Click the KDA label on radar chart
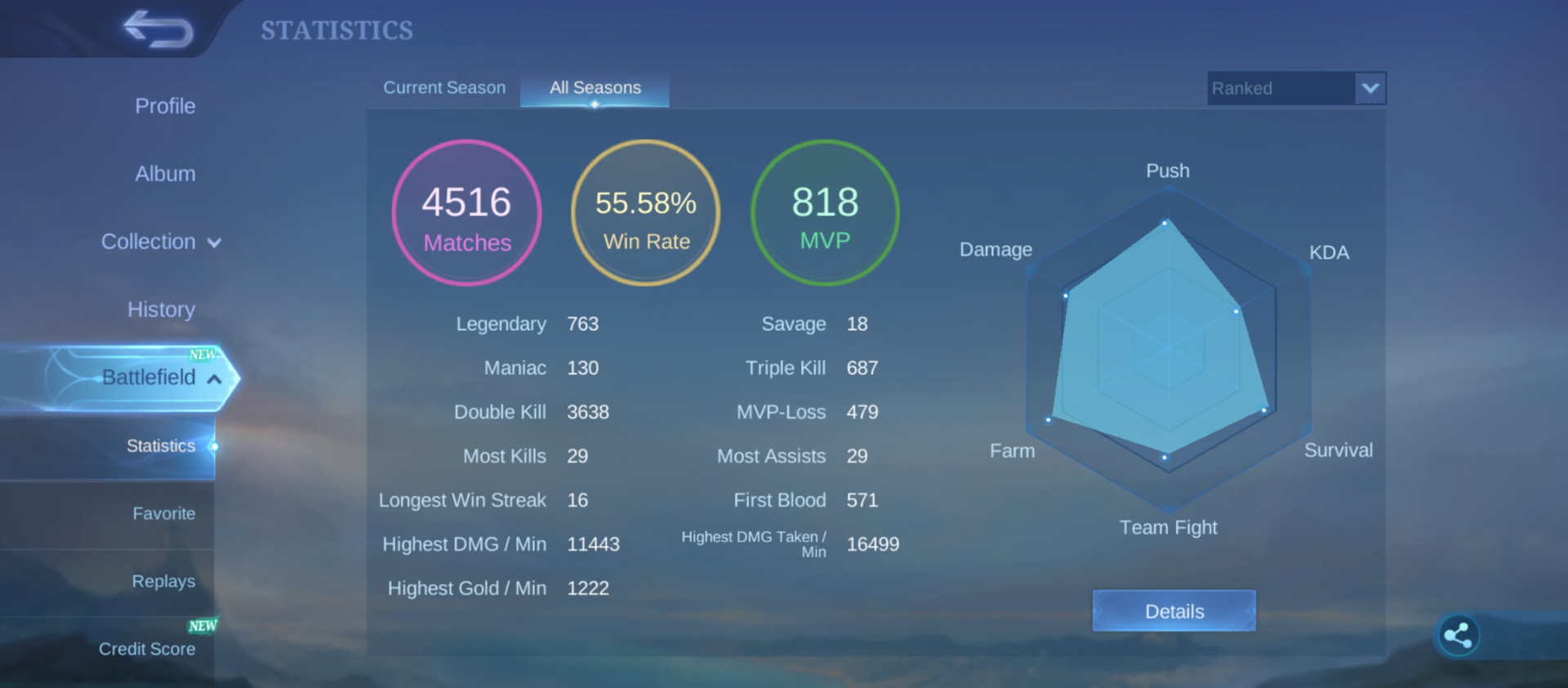The height and width of the screenshot is (688, 1568). [x=1329, y=252]
